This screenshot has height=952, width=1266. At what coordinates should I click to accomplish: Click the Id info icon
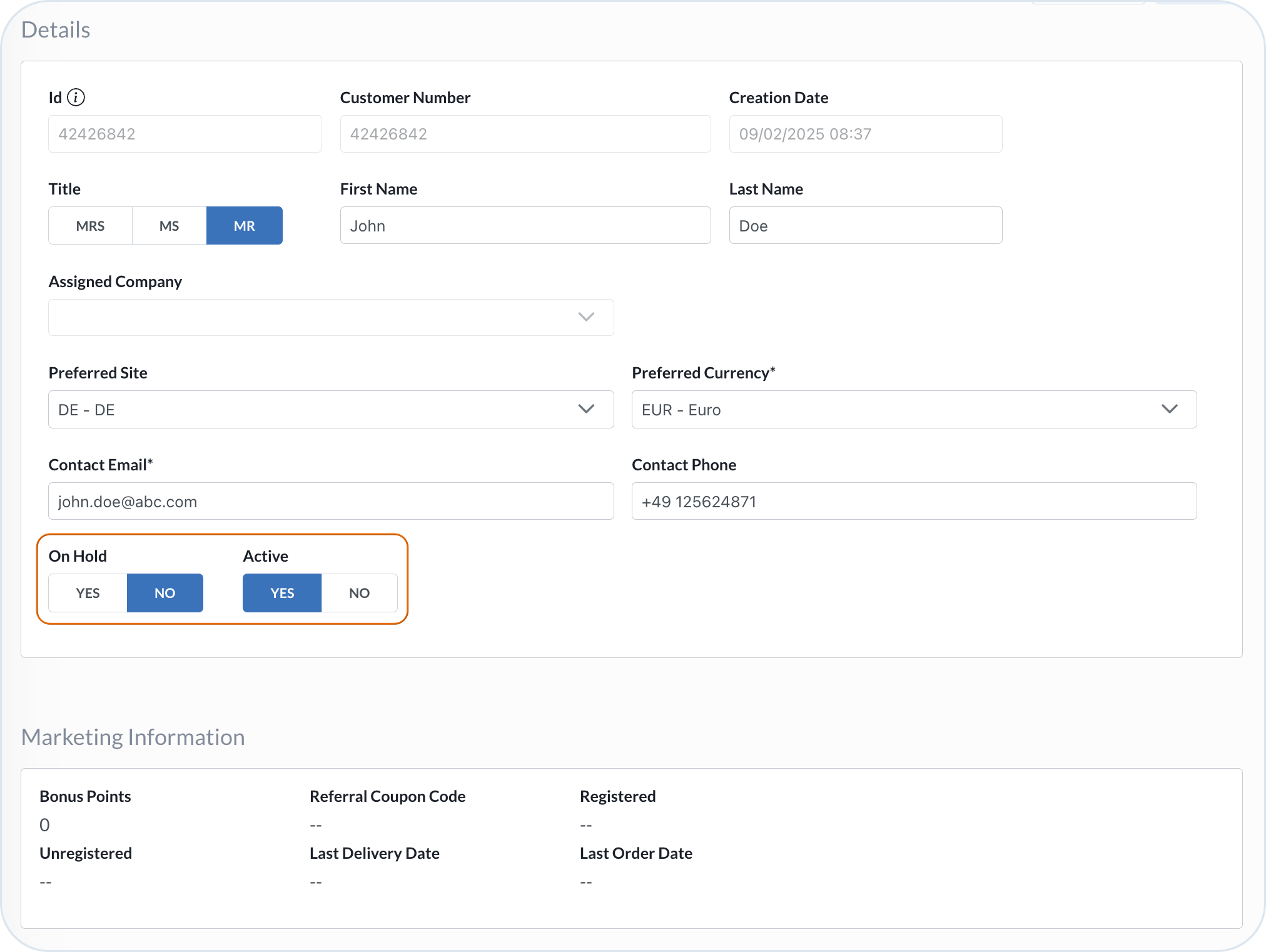76,98
